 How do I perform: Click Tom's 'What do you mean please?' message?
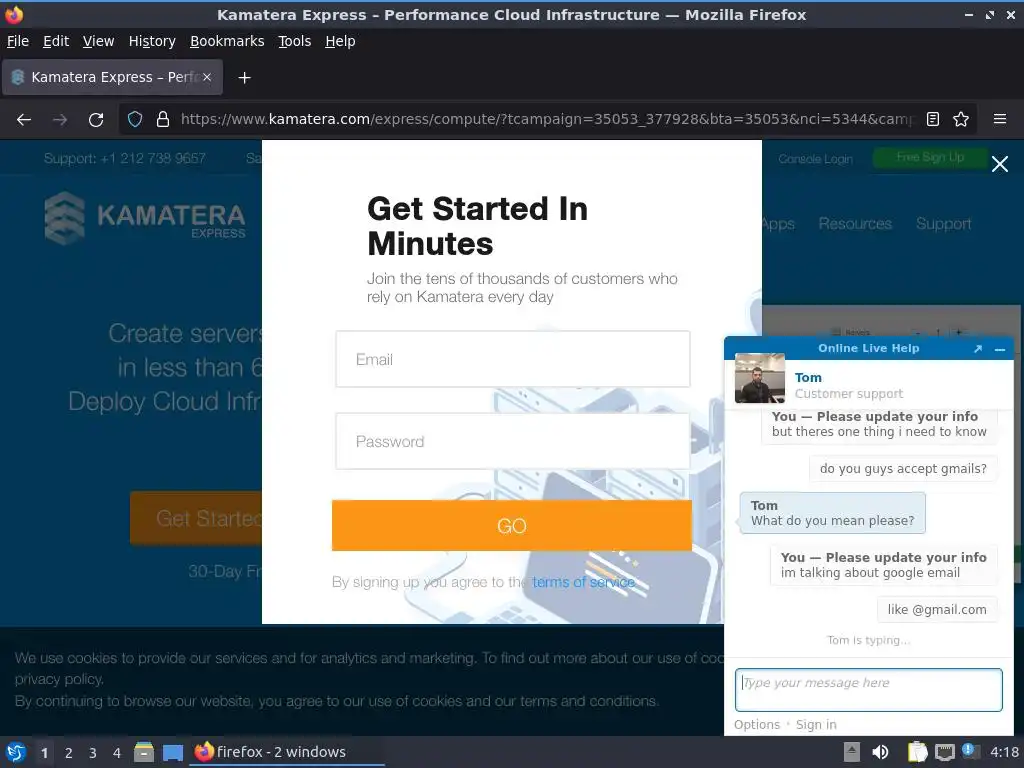click(x=833, y=513)
